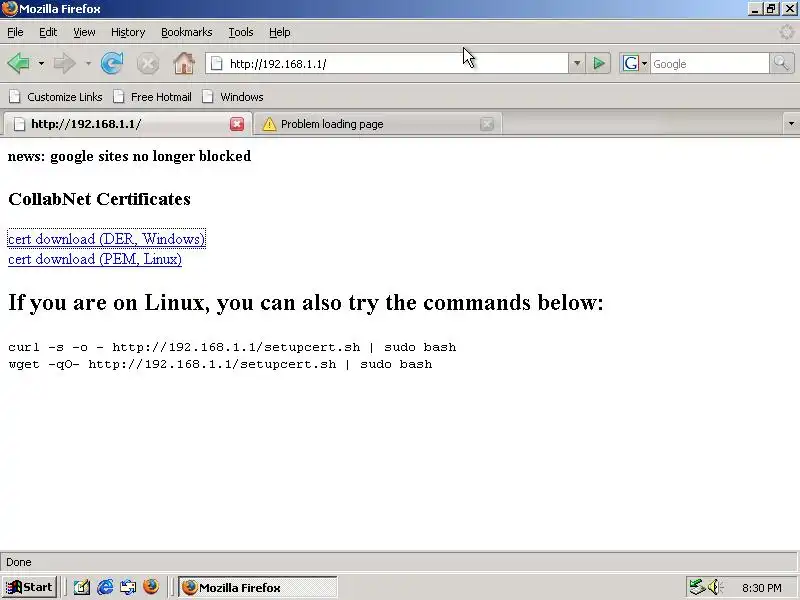The image size is (800, 600).
Task: Close the Problem loading page tab
Action: click(487, 124)
